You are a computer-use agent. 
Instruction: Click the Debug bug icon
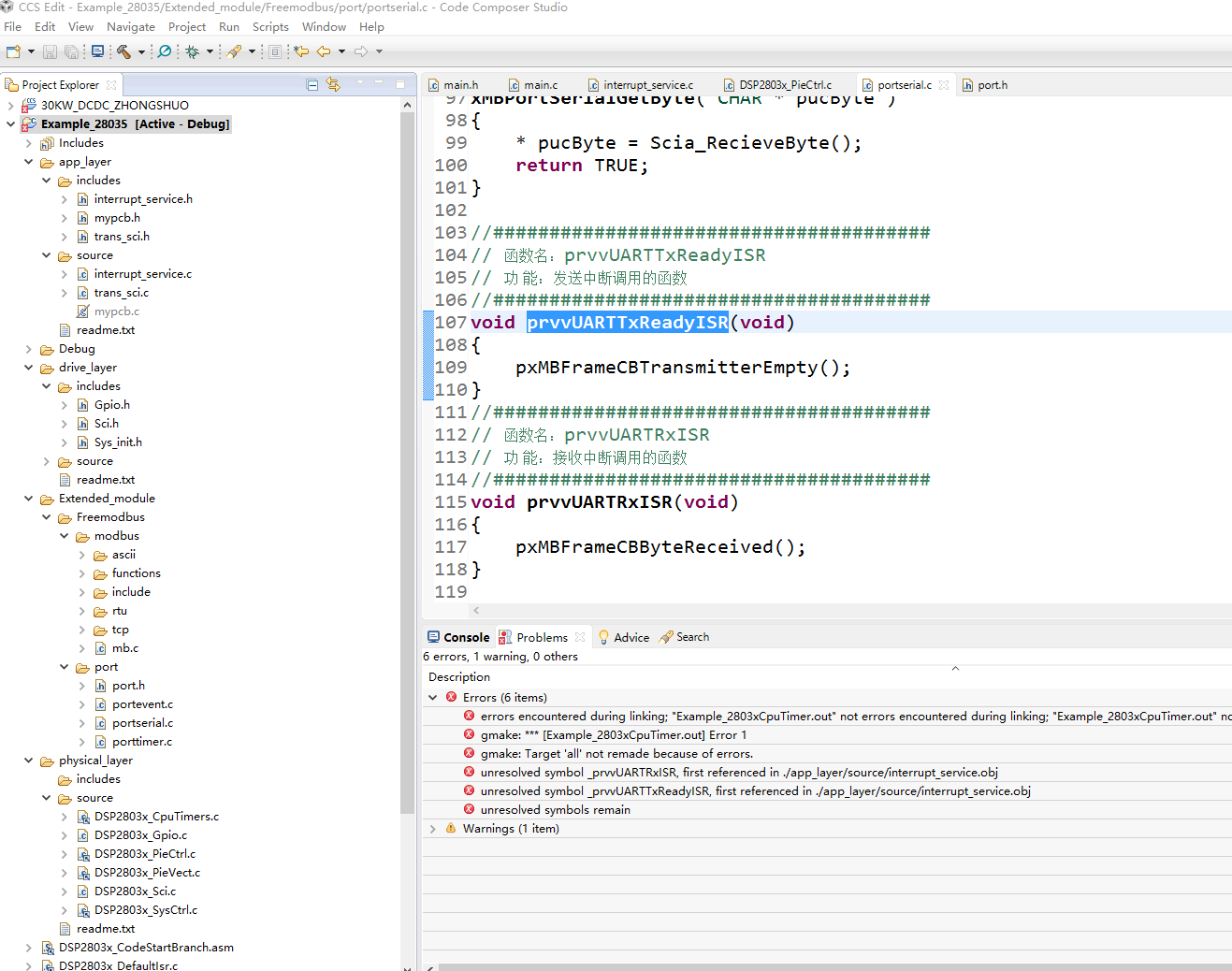point(192,51)
